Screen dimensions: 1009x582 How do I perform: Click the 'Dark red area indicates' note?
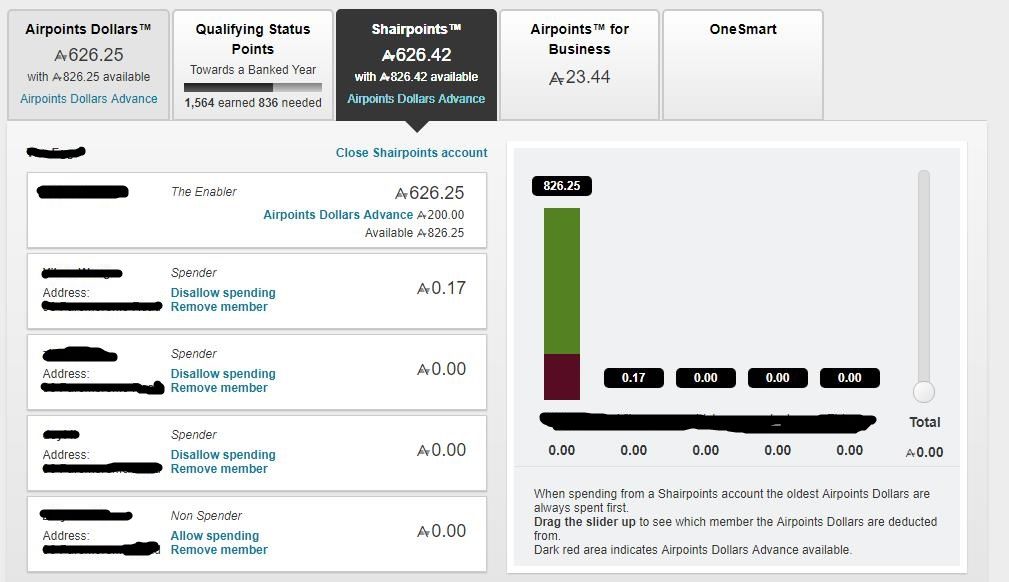692,550
